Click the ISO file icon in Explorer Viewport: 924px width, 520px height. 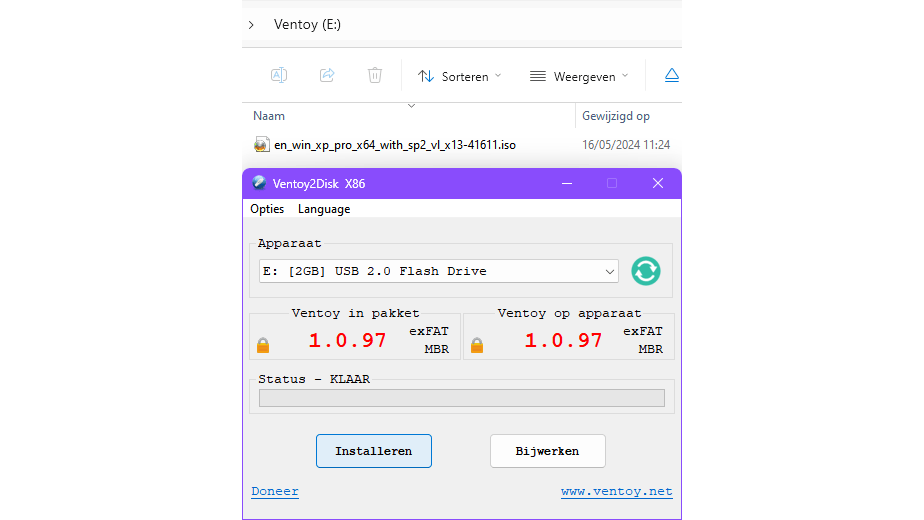262,144
